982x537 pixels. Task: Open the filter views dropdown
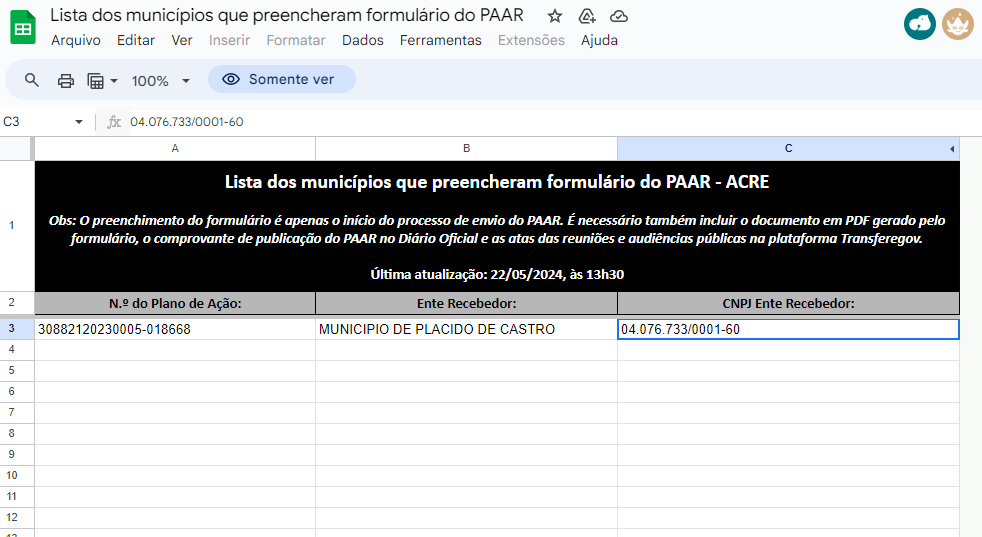[x=102, y=80]
